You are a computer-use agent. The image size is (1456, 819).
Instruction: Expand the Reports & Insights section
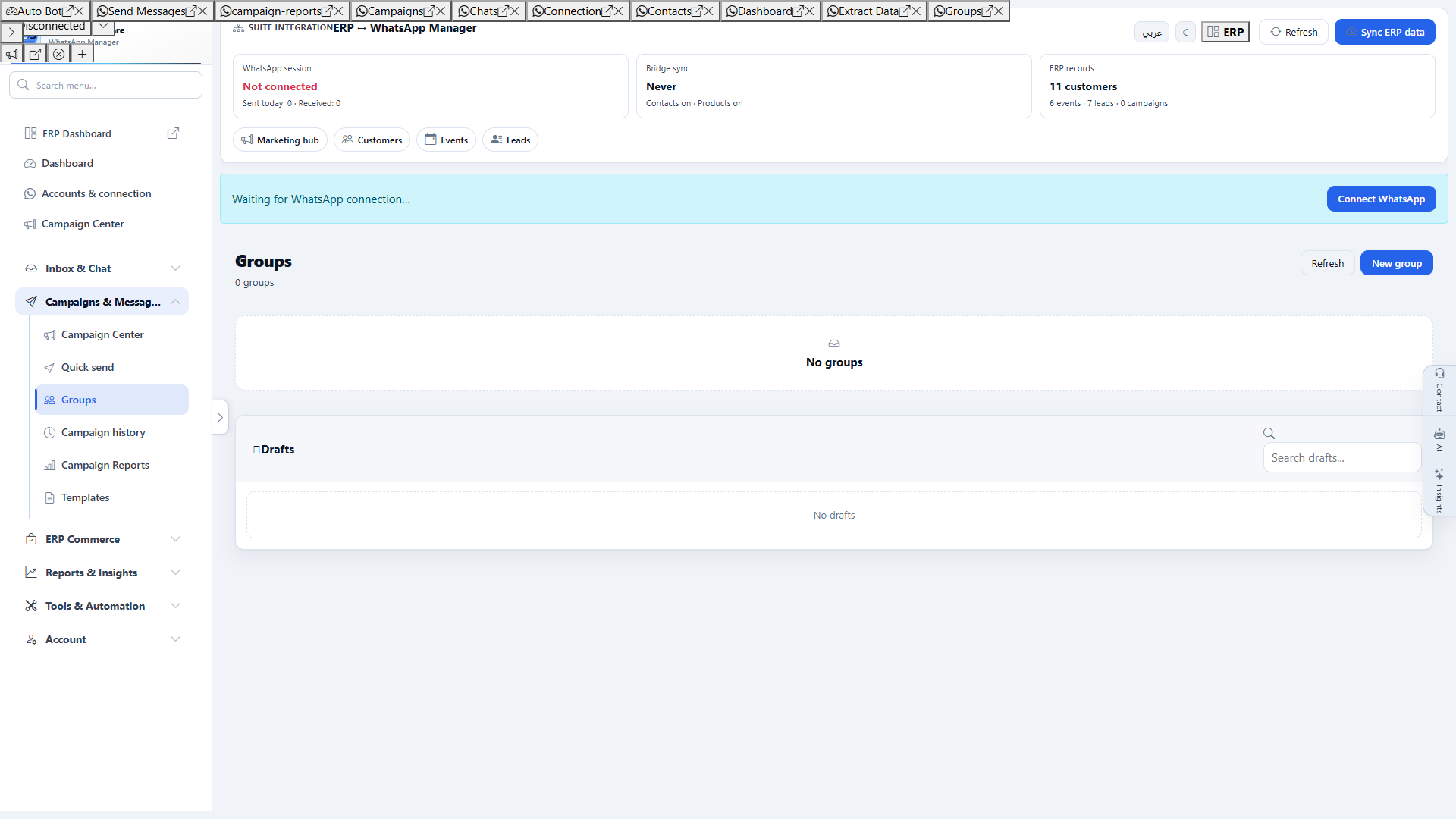[x=102, y=573]
